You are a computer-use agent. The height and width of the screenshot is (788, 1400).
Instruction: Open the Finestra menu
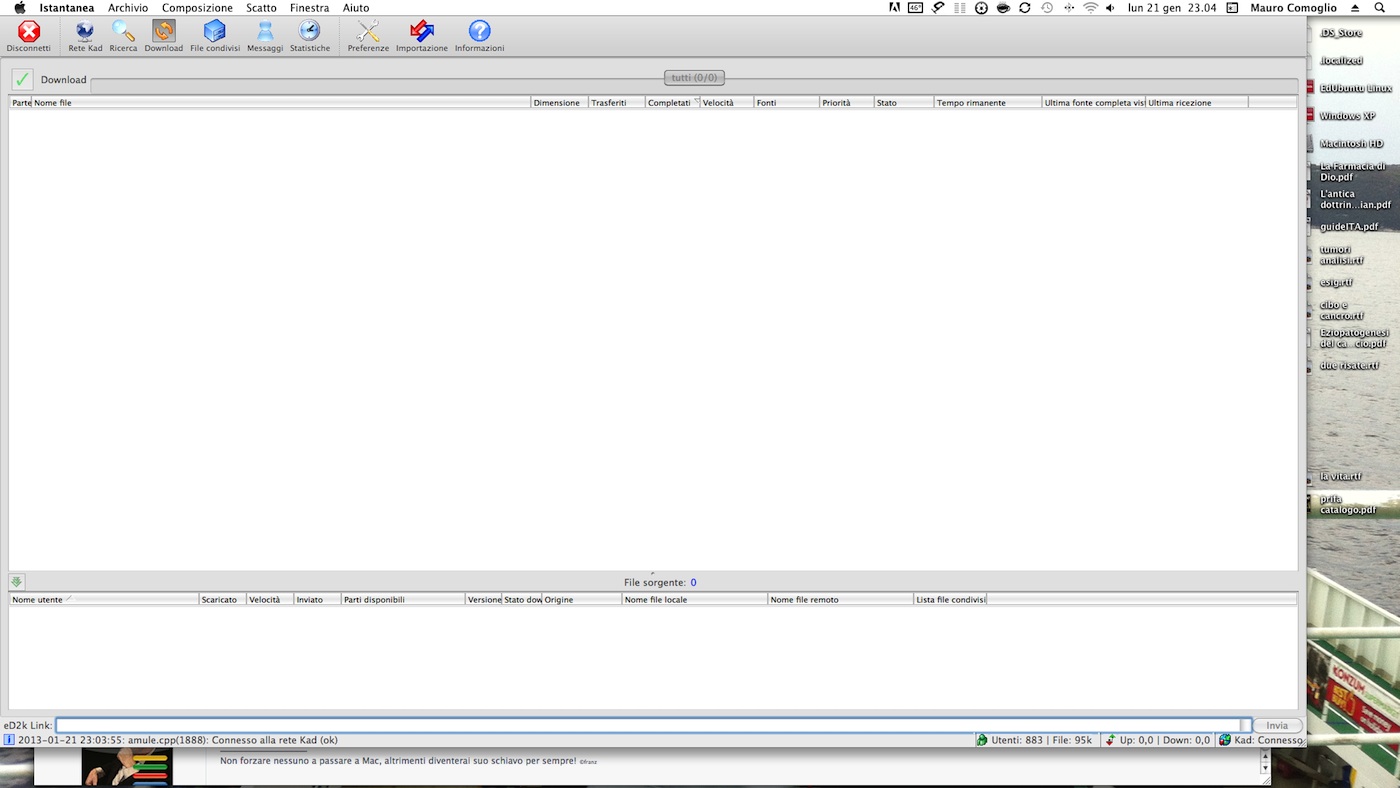pos(309,8)
